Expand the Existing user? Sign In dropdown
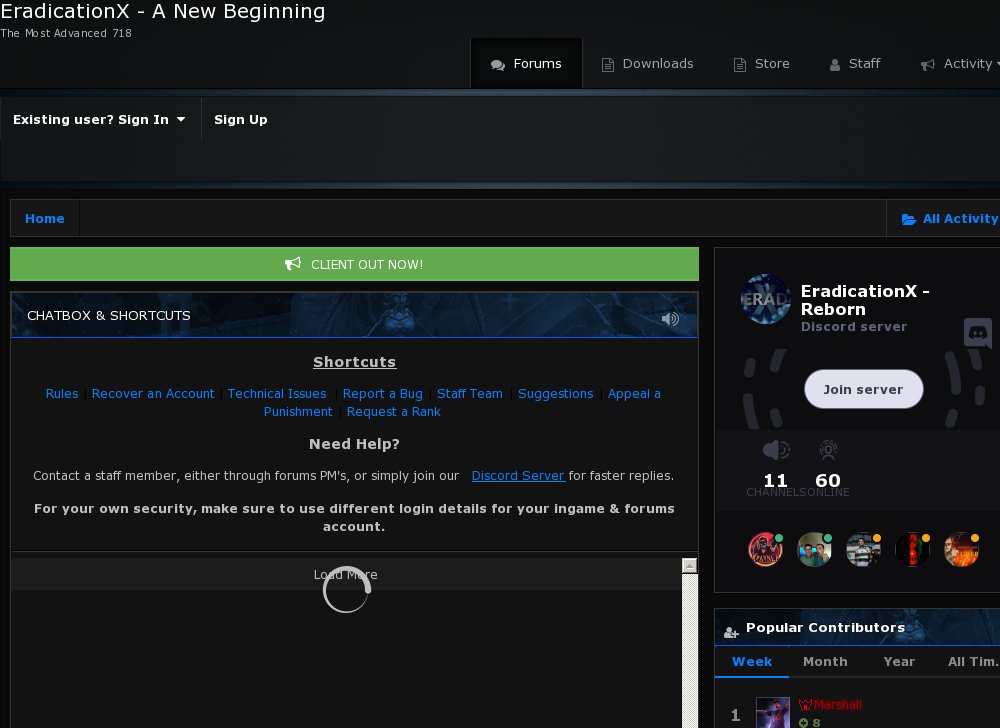 click(x=100, y=119)
